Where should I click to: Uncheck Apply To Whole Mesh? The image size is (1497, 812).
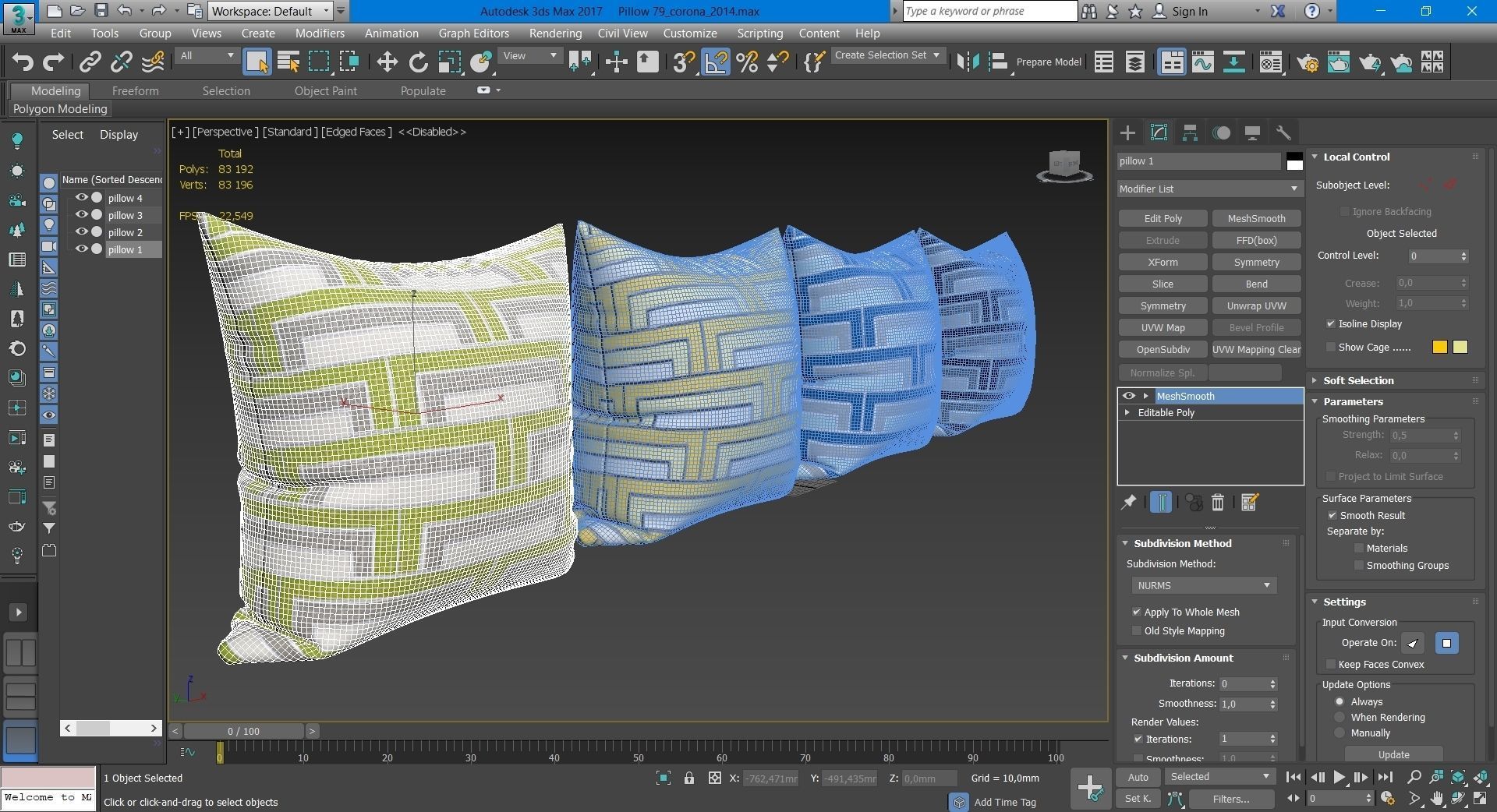point(1137,612)
